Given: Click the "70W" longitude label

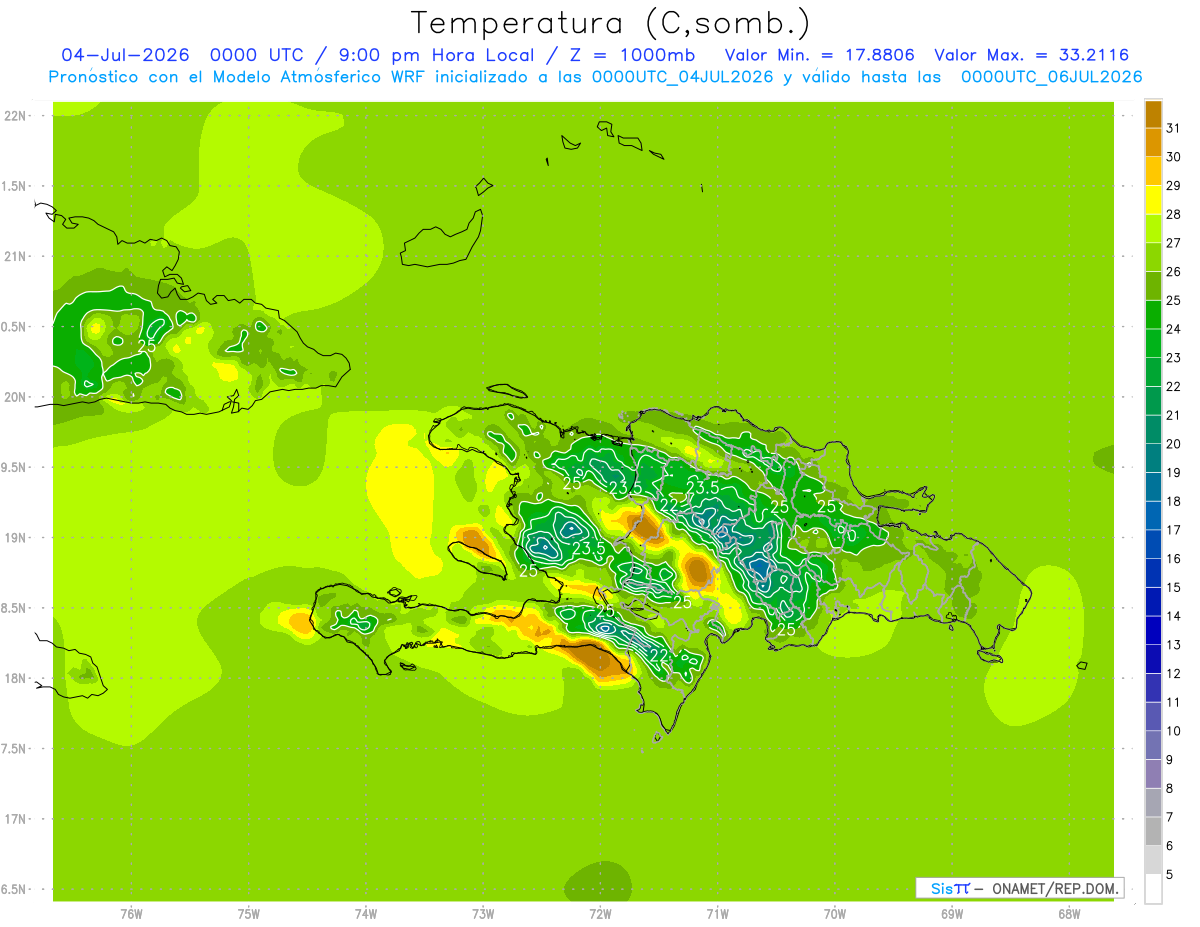Looking at the screenshot, I should 835,914.
